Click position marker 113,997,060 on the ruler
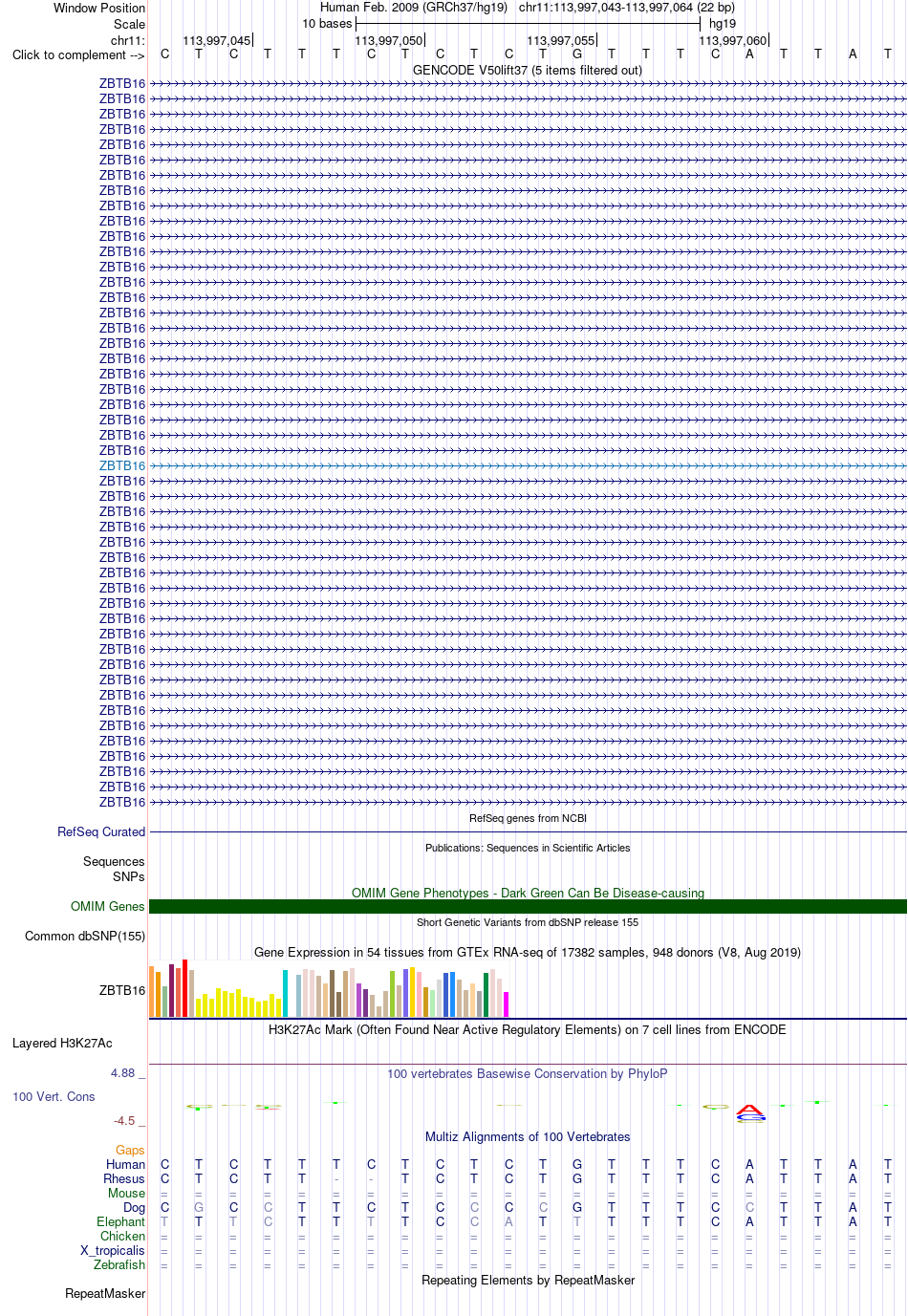 pyautogui.click(x=733, y=40)
